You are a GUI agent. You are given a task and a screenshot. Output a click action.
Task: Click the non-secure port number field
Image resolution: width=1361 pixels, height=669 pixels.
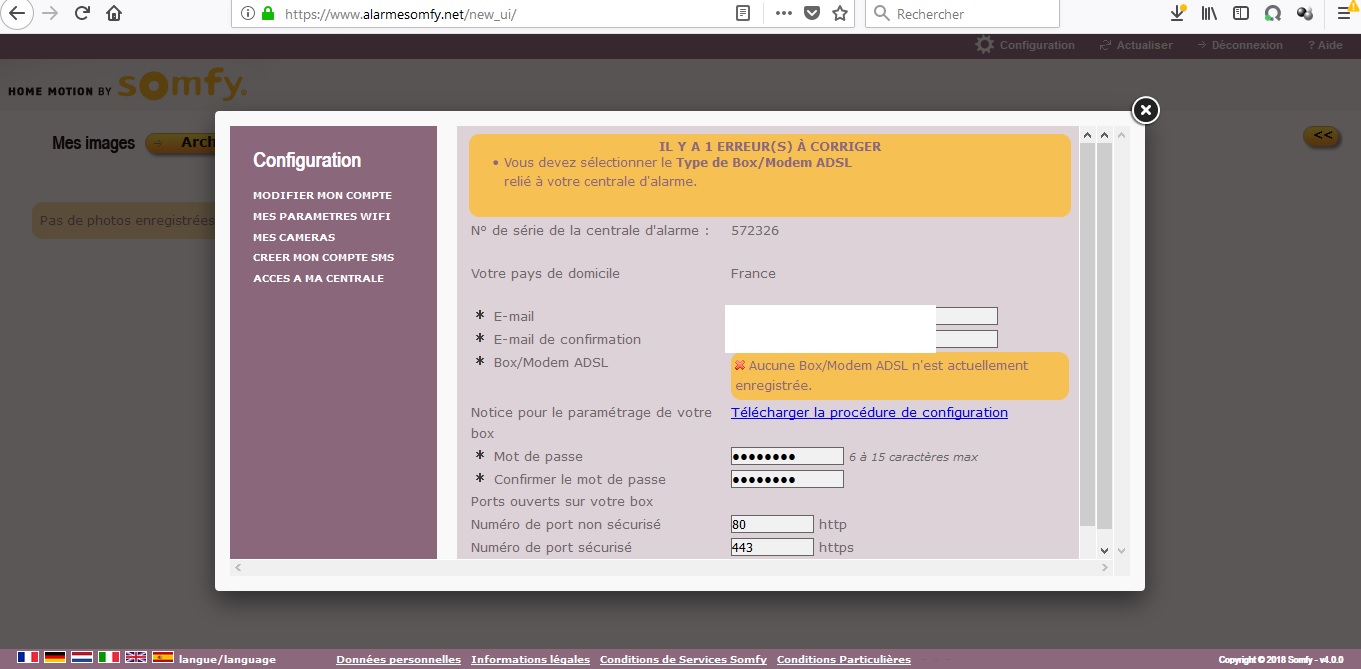coord(772,524)
